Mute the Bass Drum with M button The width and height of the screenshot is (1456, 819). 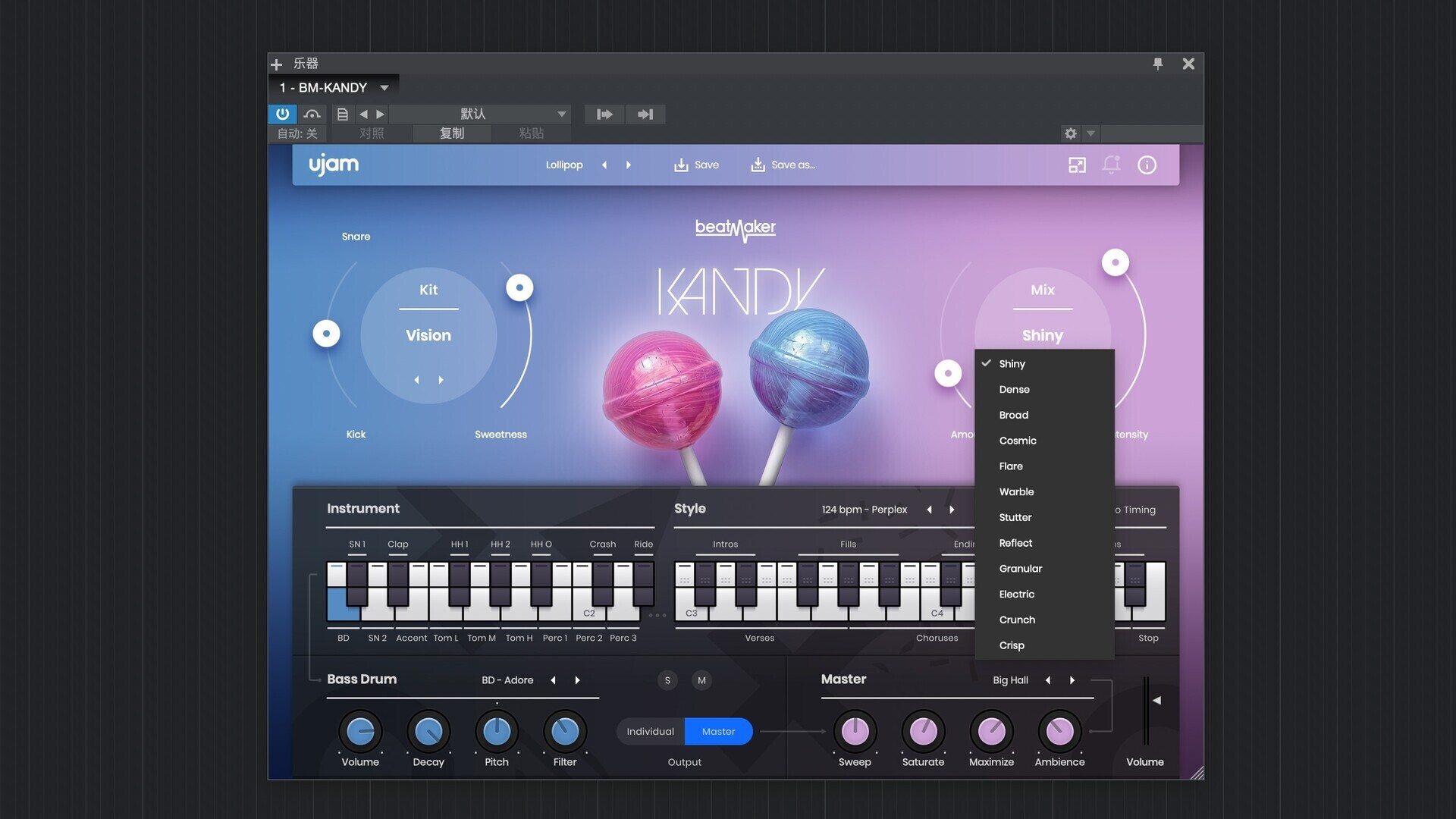701,680
